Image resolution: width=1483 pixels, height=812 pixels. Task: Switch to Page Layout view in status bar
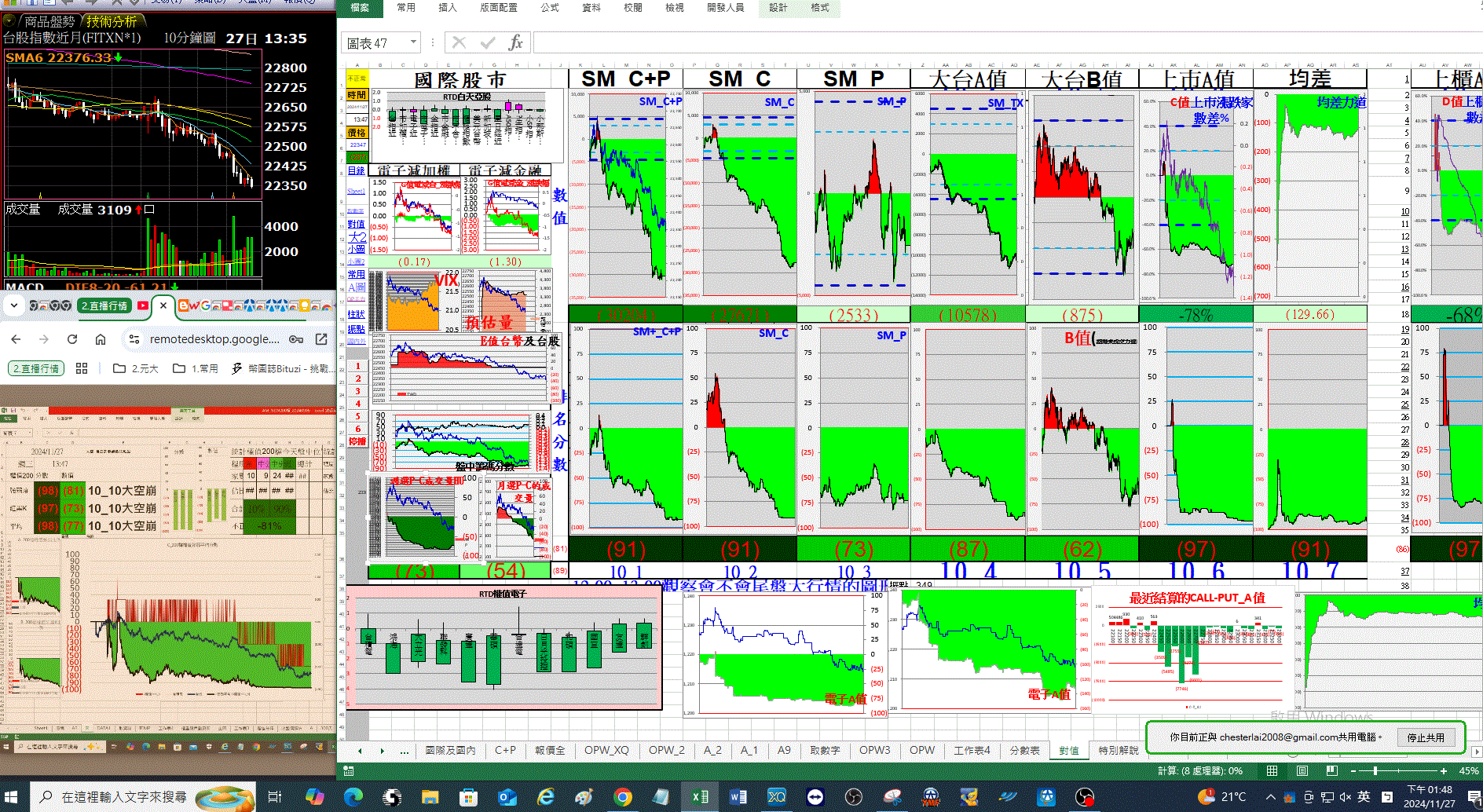point(1302,771)
